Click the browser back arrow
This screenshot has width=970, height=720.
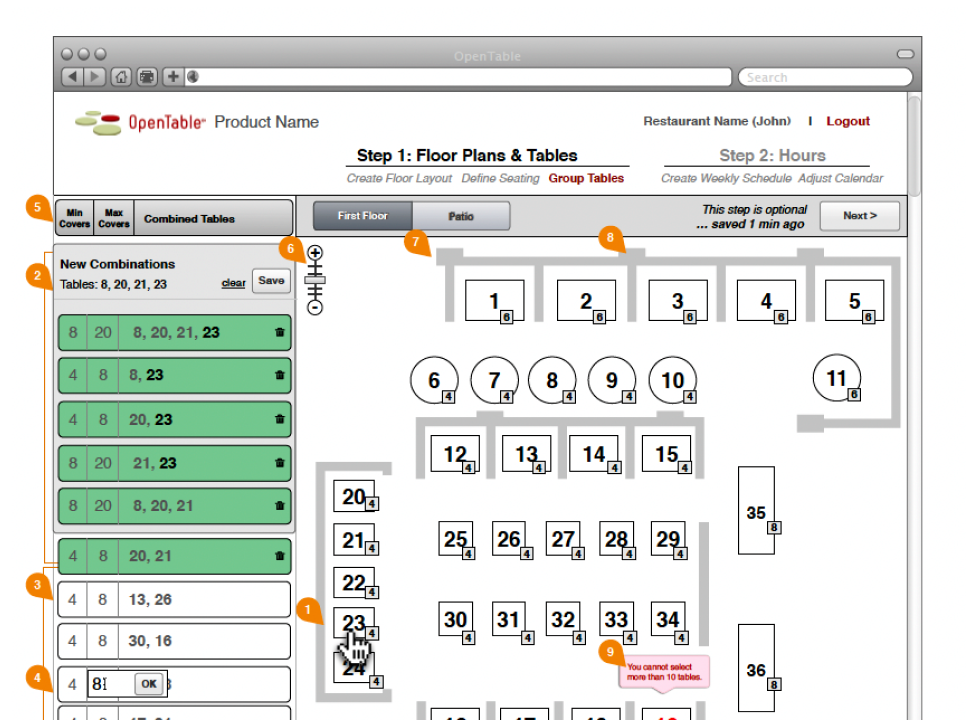coord(72,77)
